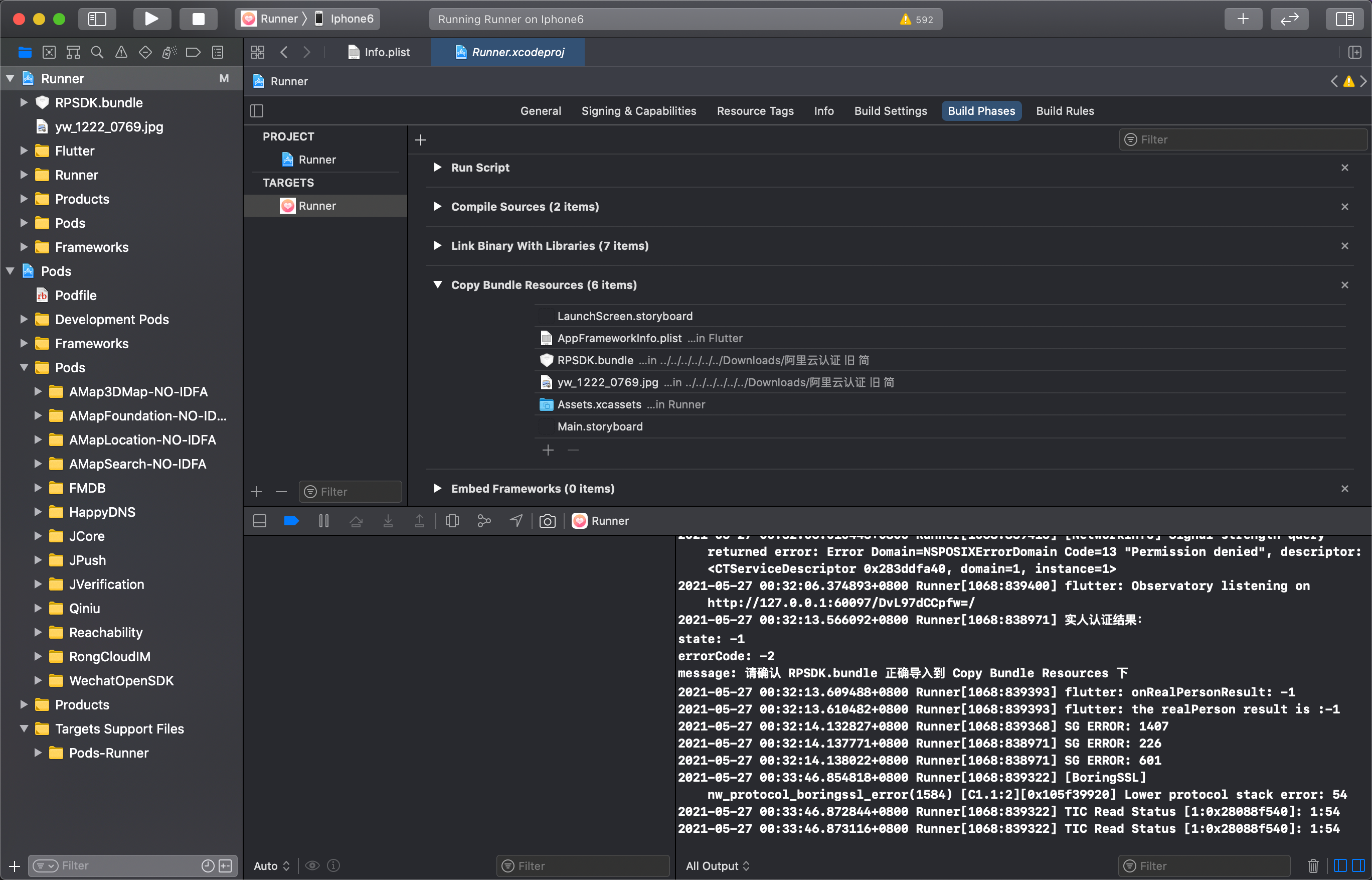Viewport: 1372px width, 880px height.
Task: Open the General tab
Action: tap(541, 111)
